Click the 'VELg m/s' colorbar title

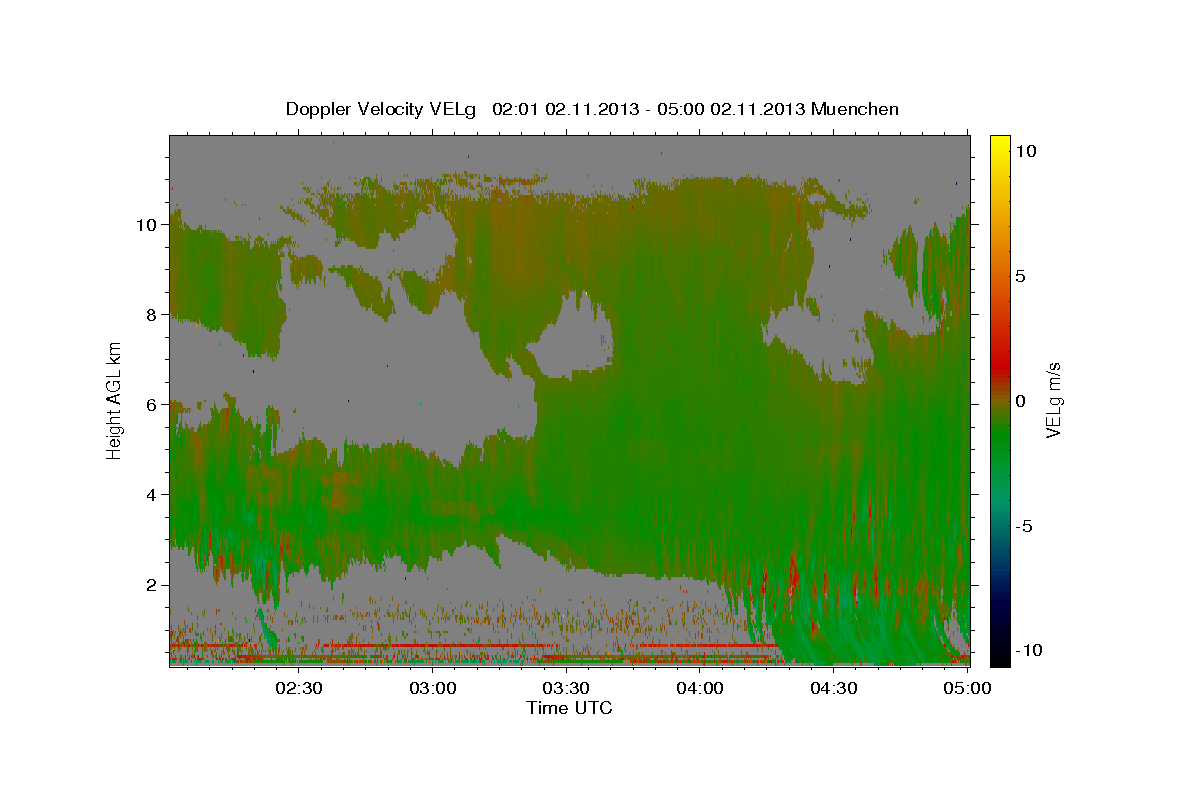1054,400
